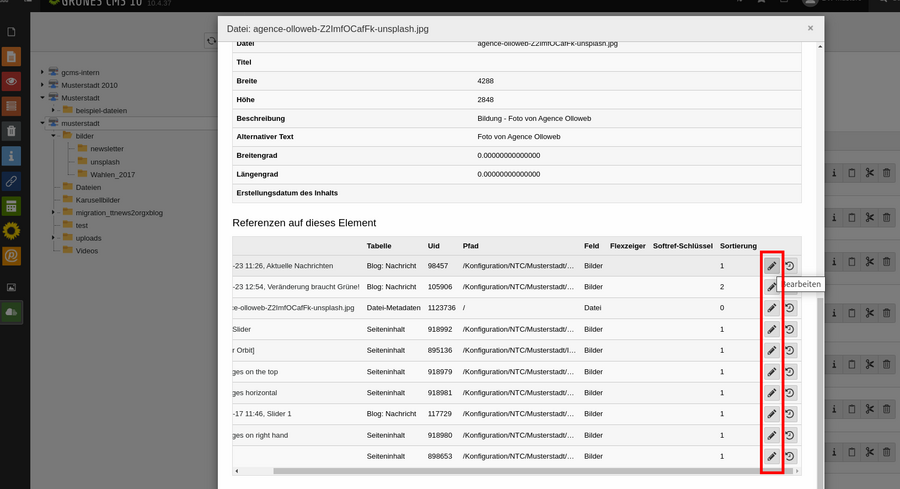The height and width of the screenshot is (489, 900).
Task: Edit the Datei-Metadaten reference 1123736
Action: [x=772, y=308]
